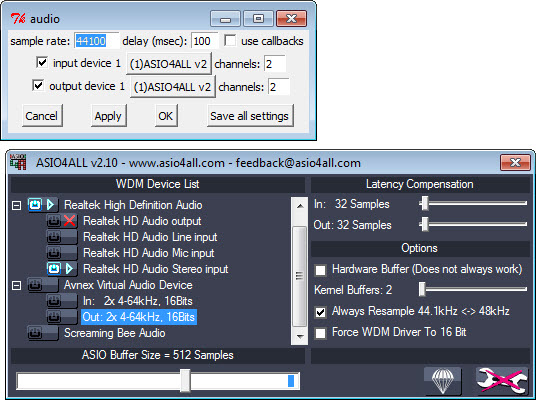
Task: Click Apply in the audio dialog
Action: click(x=108, y=116)
